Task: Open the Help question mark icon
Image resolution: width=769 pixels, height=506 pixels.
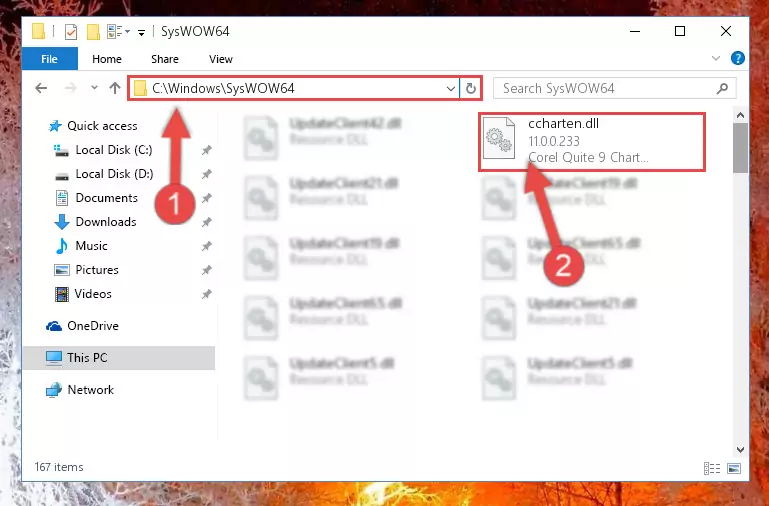Action: tap(738, 58)
